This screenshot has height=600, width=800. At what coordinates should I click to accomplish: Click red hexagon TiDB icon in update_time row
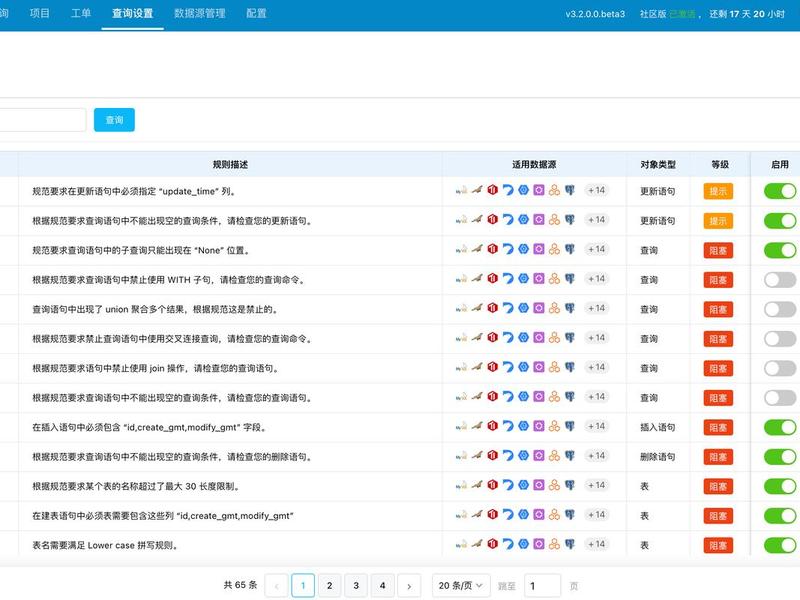(x=492, y=190)
